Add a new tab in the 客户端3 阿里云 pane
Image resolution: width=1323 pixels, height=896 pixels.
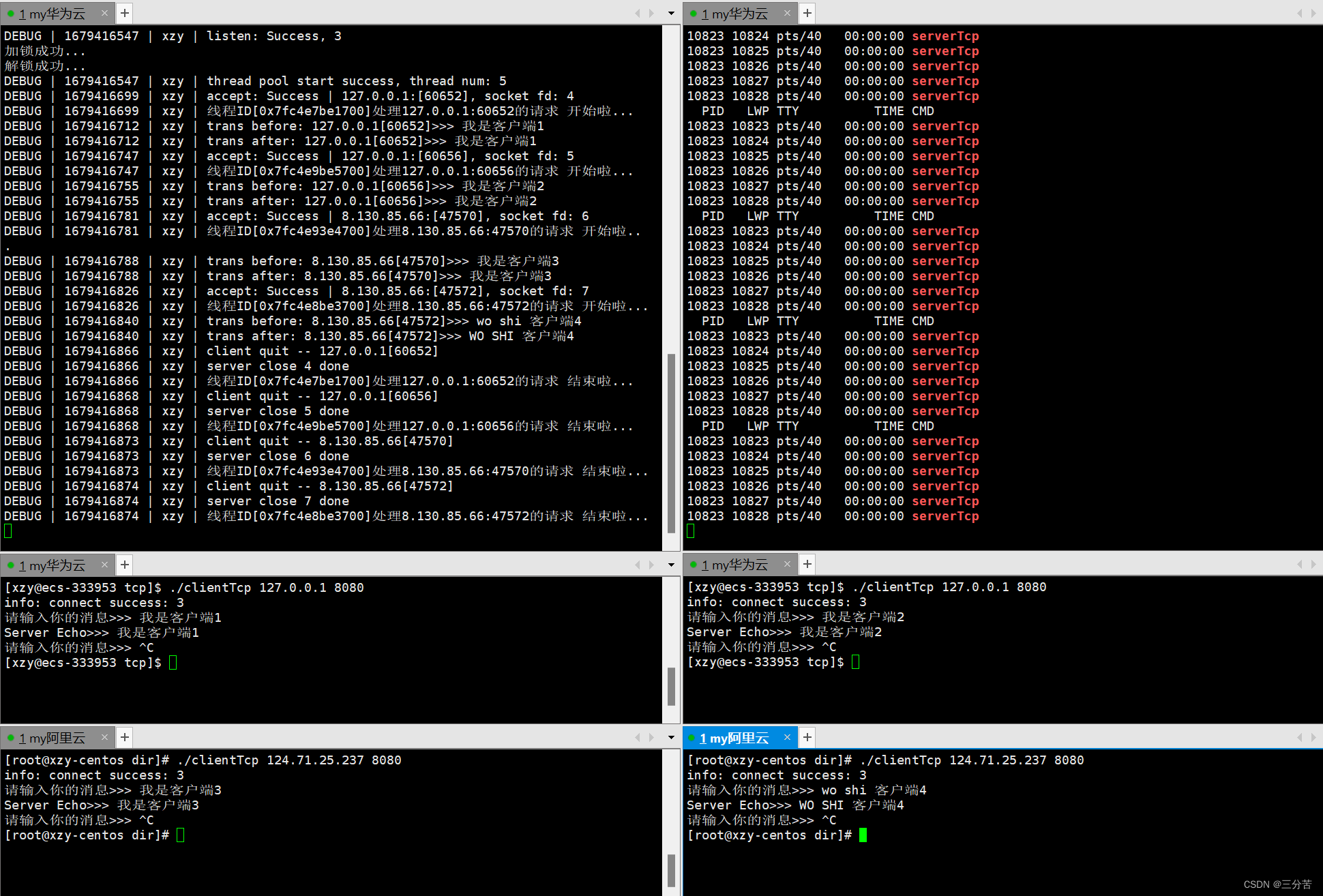125,737
